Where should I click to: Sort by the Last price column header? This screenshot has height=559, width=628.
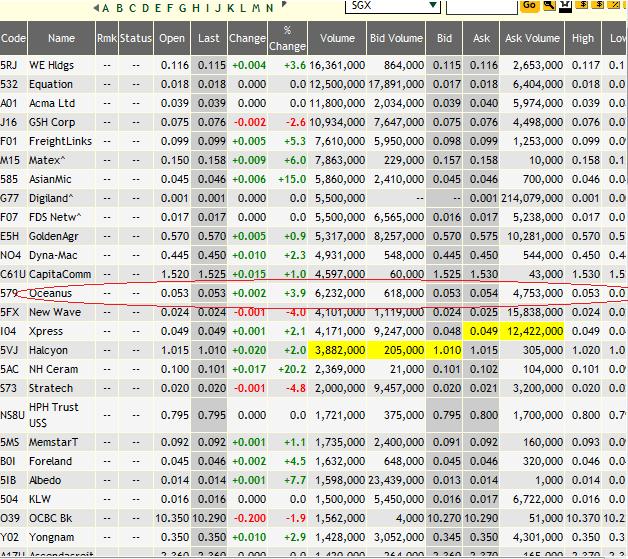coord(208,39)
